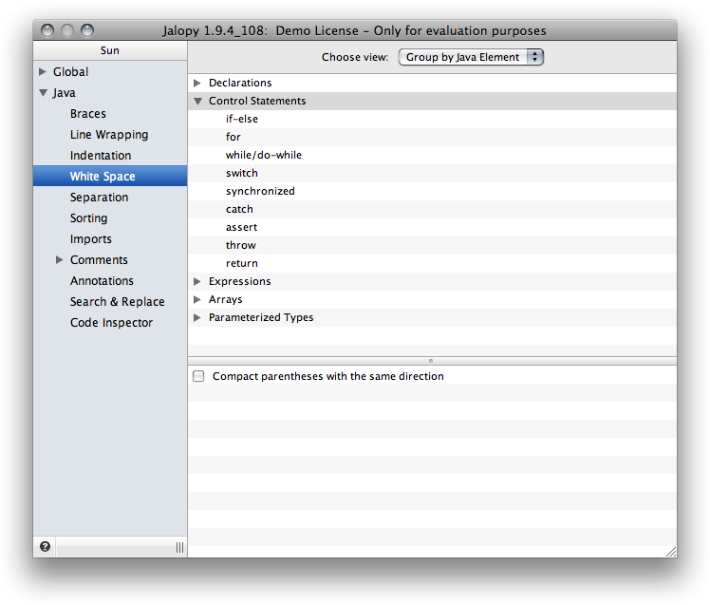The image size is (710, 605).
Task: Open the Choose view dropdown
Action: [470, 57]
